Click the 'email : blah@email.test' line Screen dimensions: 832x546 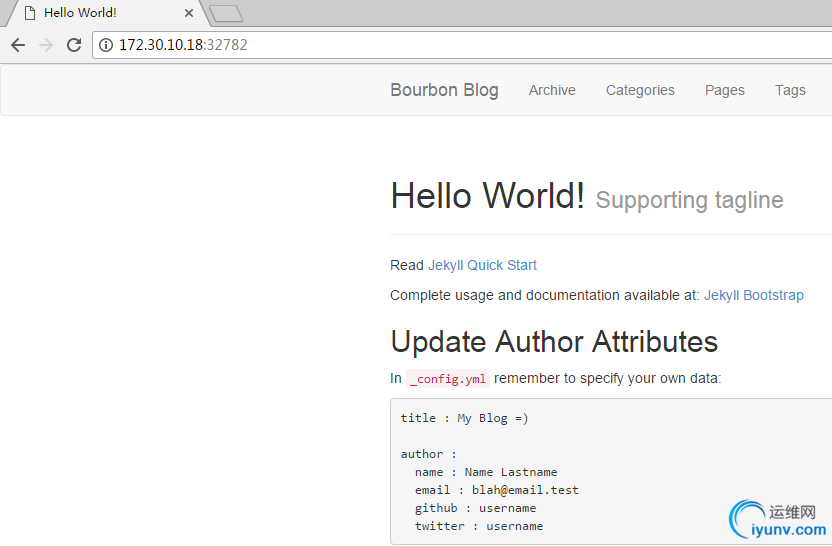[x=497, y=490]
